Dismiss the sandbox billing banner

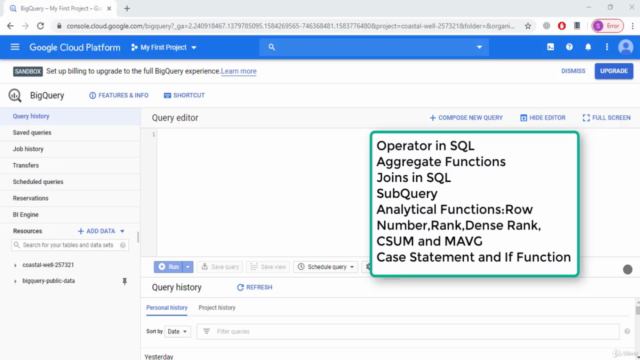(573, 71)
